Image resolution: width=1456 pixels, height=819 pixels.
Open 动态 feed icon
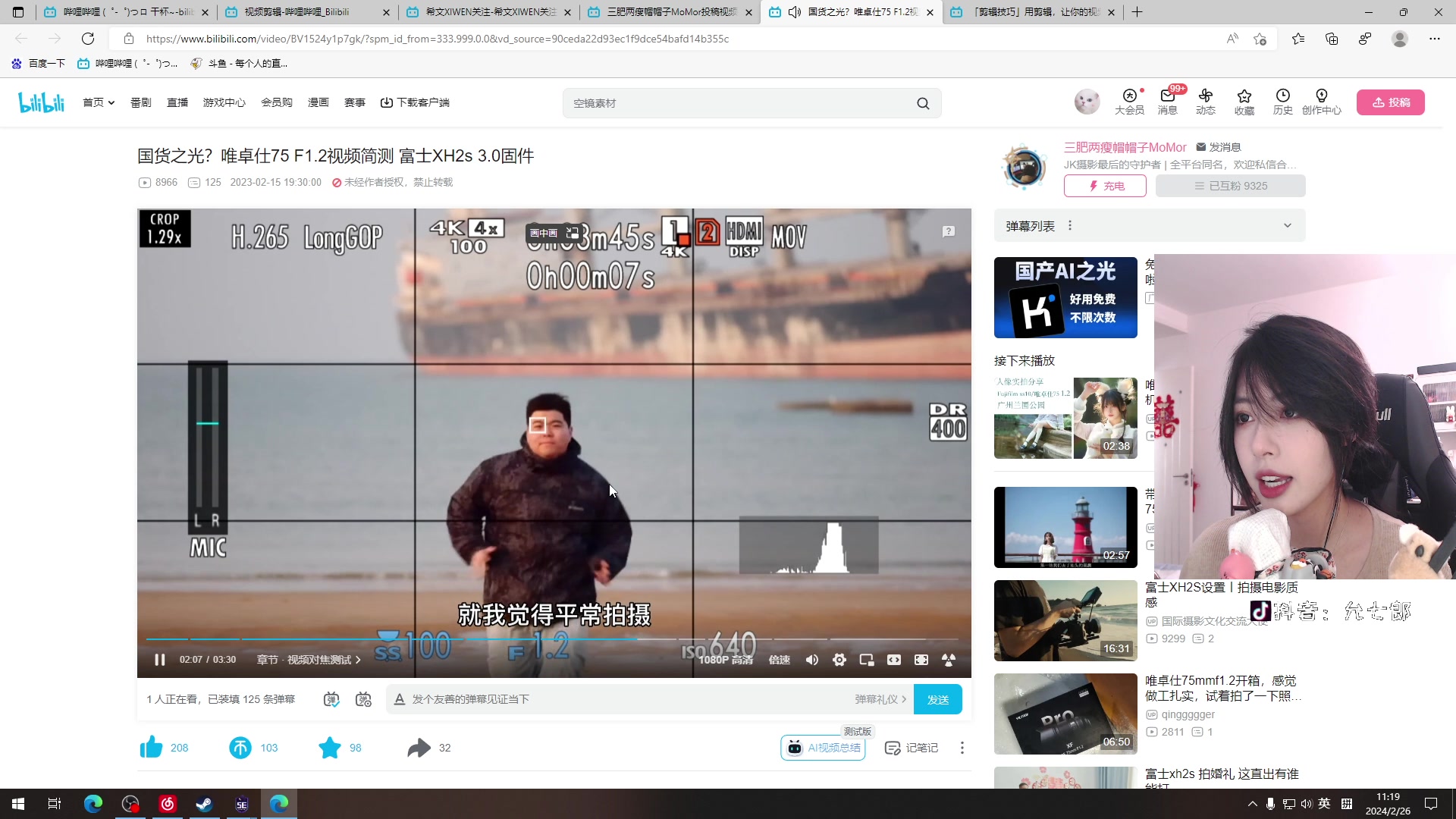(1206, 102)
